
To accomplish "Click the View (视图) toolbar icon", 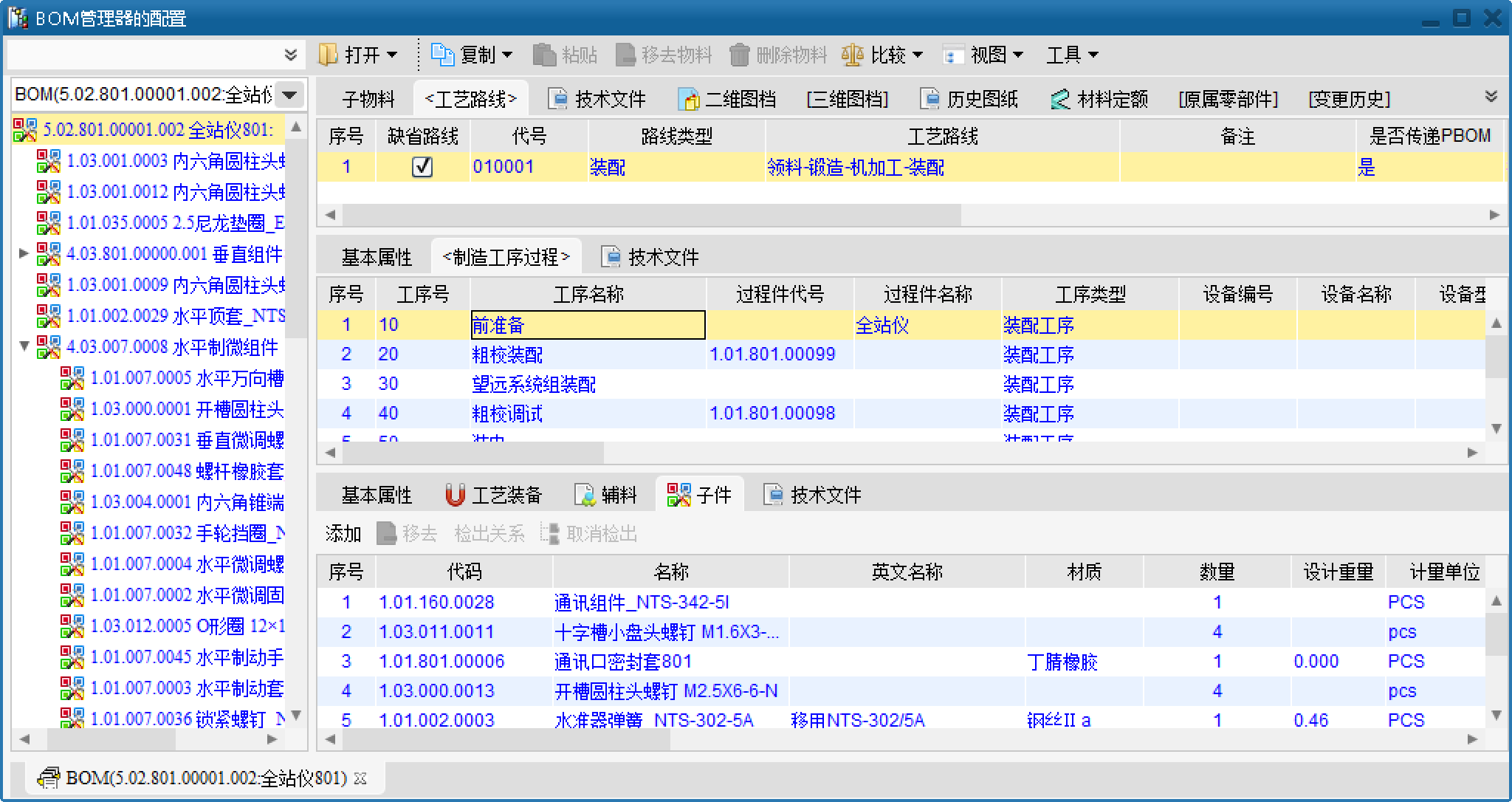I will click(x=953, y=55).
